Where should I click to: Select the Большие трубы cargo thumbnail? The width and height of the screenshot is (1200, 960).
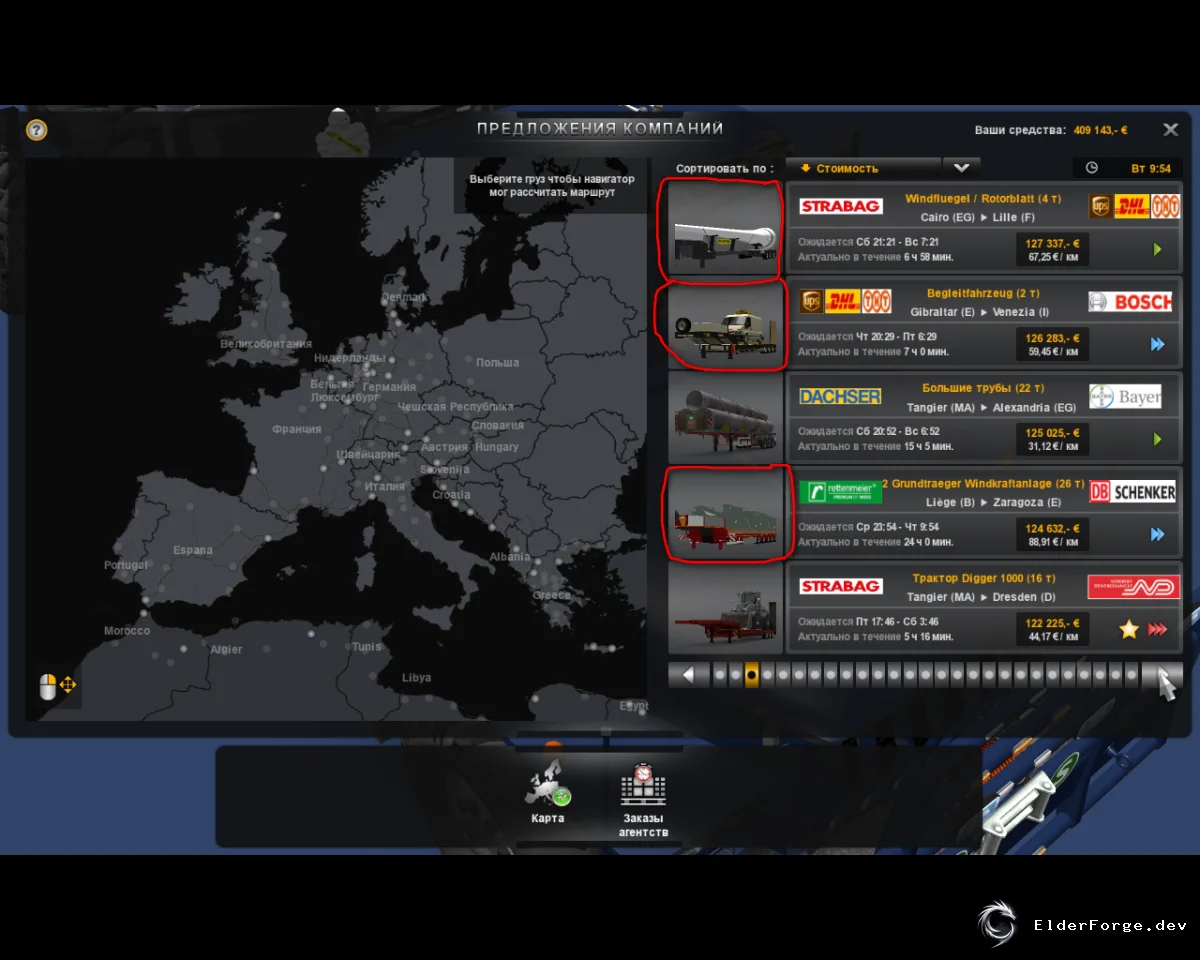(x=725, y=419)
